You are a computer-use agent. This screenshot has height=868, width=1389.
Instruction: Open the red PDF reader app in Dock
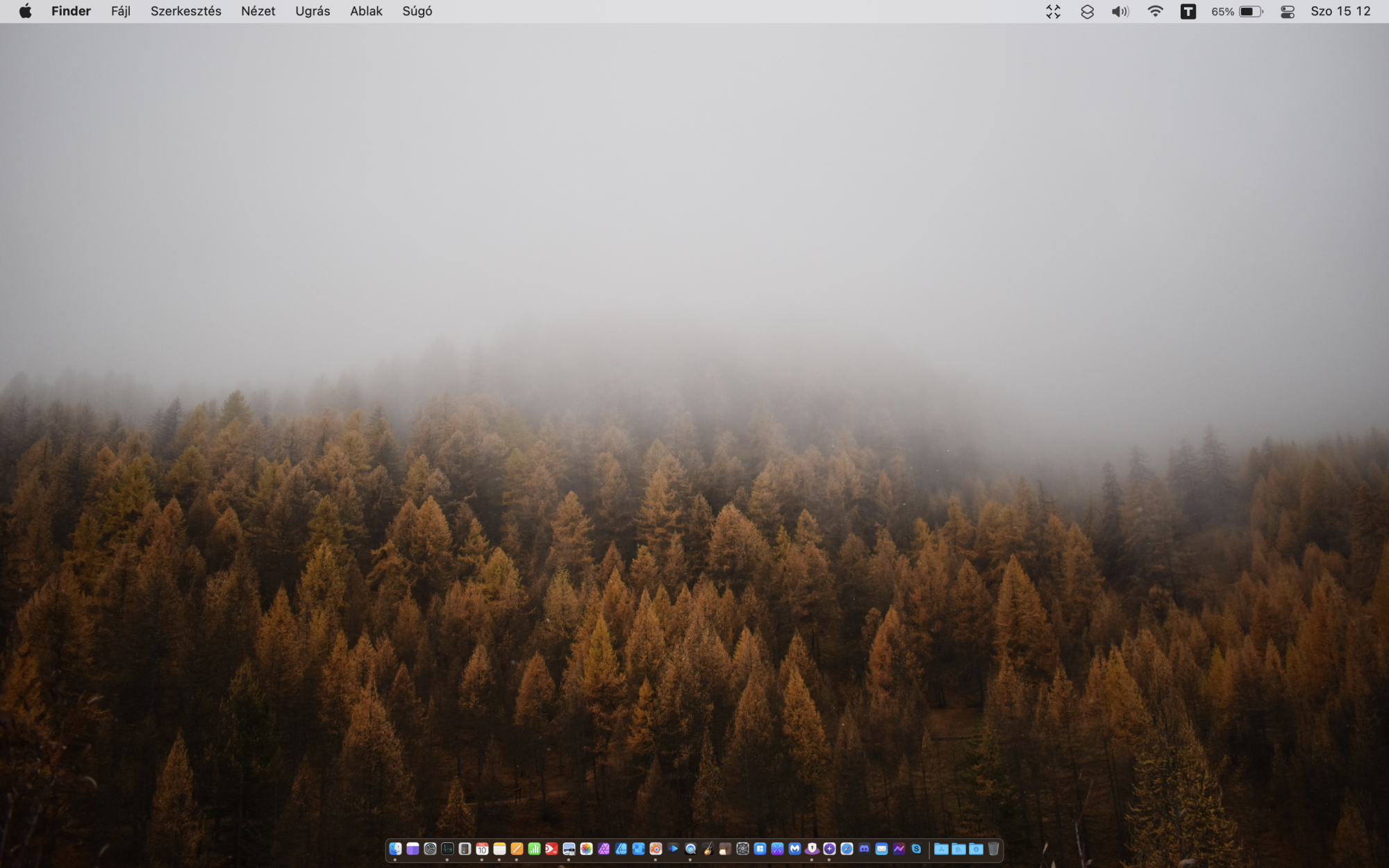pos(551,849)
